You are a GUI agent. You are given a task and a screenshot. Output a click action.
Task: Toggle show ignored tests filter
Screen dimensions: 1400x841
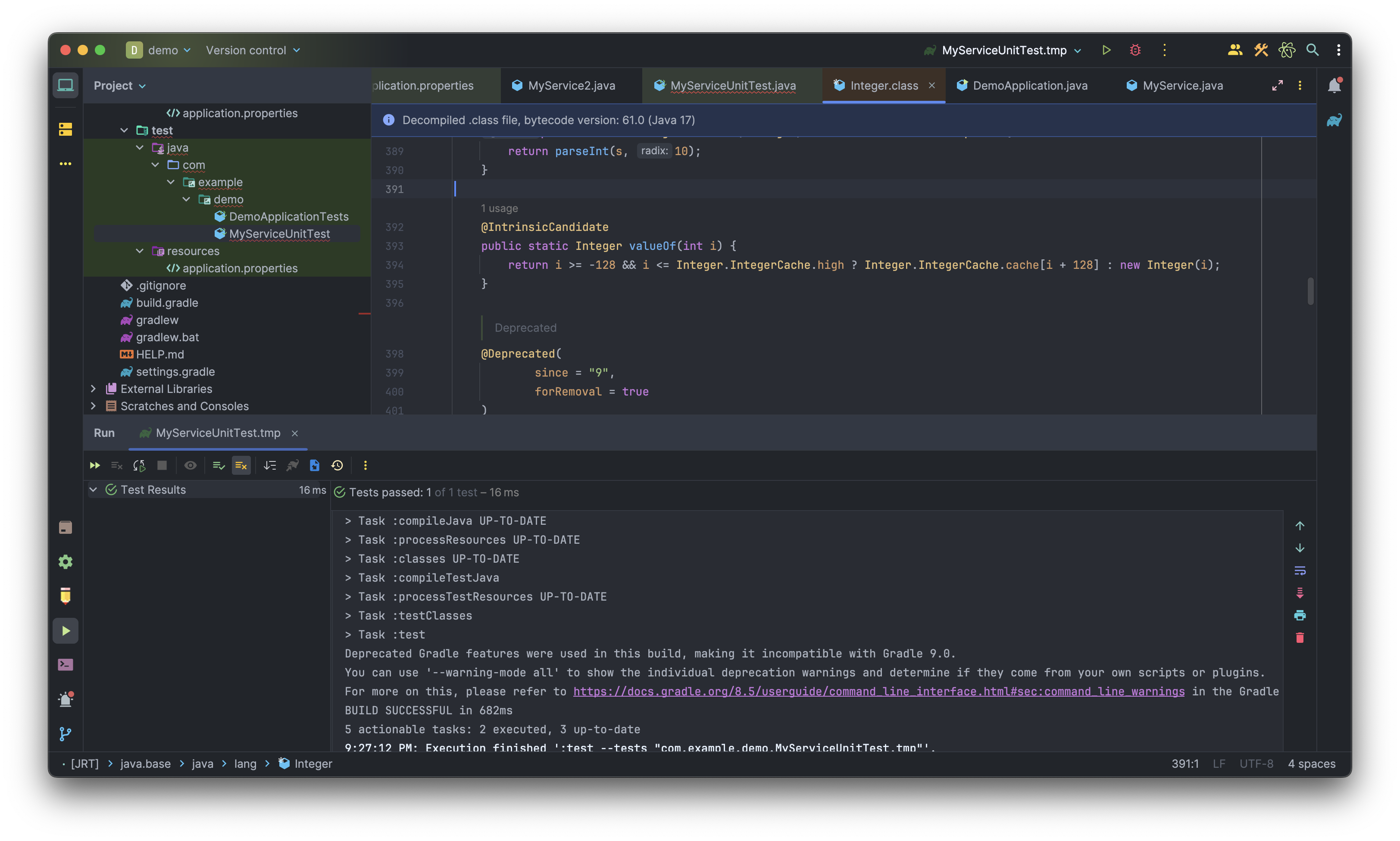click(241, 465)
